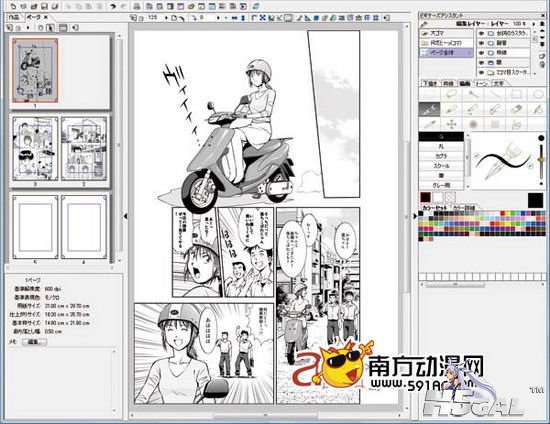550x424 pixels.
Task: Collapse left panel with the black arrow
Action: click(125, 216)
